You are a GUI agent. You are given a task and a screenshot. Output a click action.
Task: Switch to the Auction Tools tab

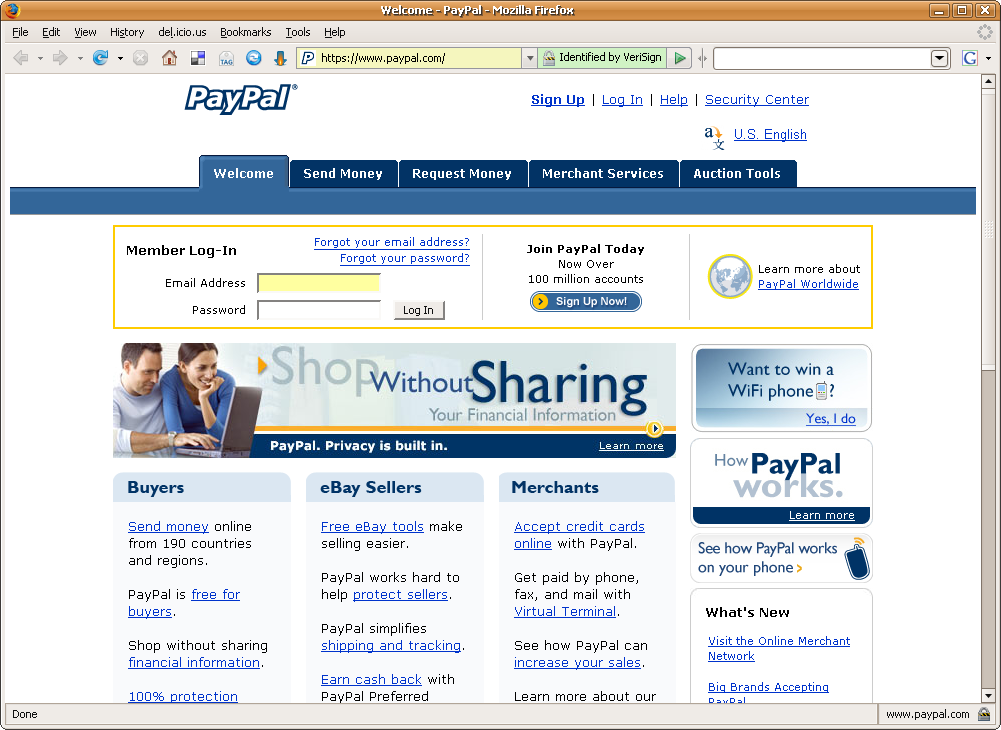[x=737, y=174]
